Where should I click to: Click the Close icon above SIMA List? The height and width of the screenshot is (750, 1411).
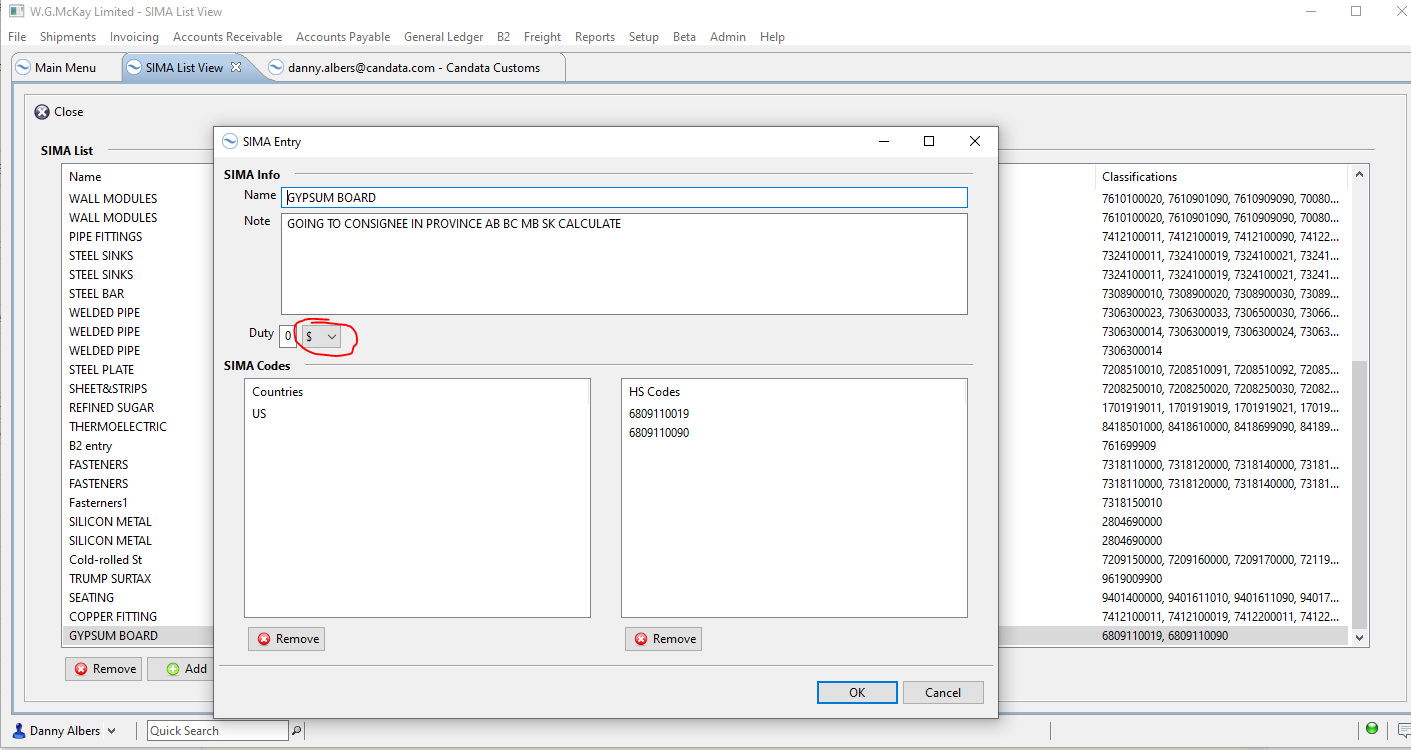[42, 112]
